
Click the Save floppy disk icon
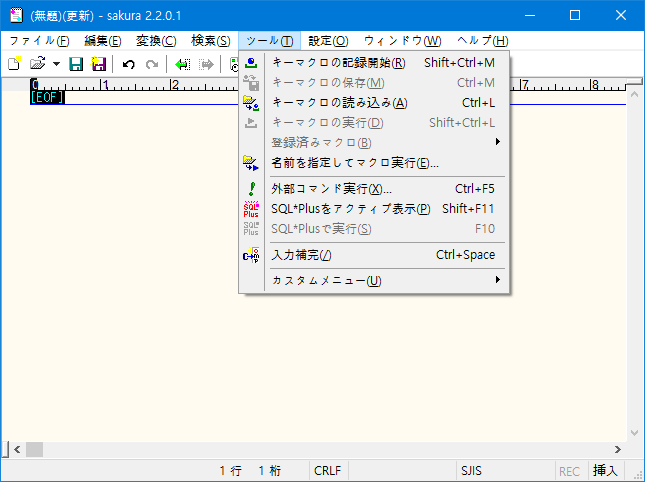click(76, 64)
